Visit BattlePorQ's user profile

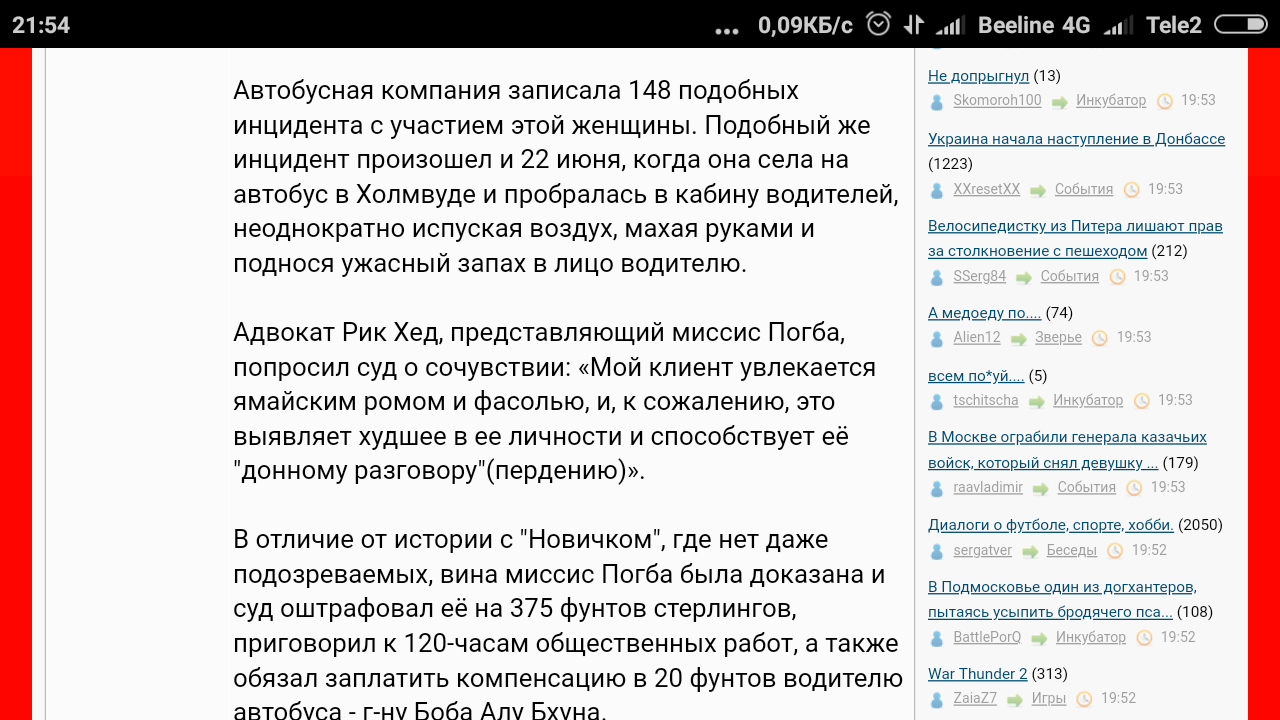(987, 637)
